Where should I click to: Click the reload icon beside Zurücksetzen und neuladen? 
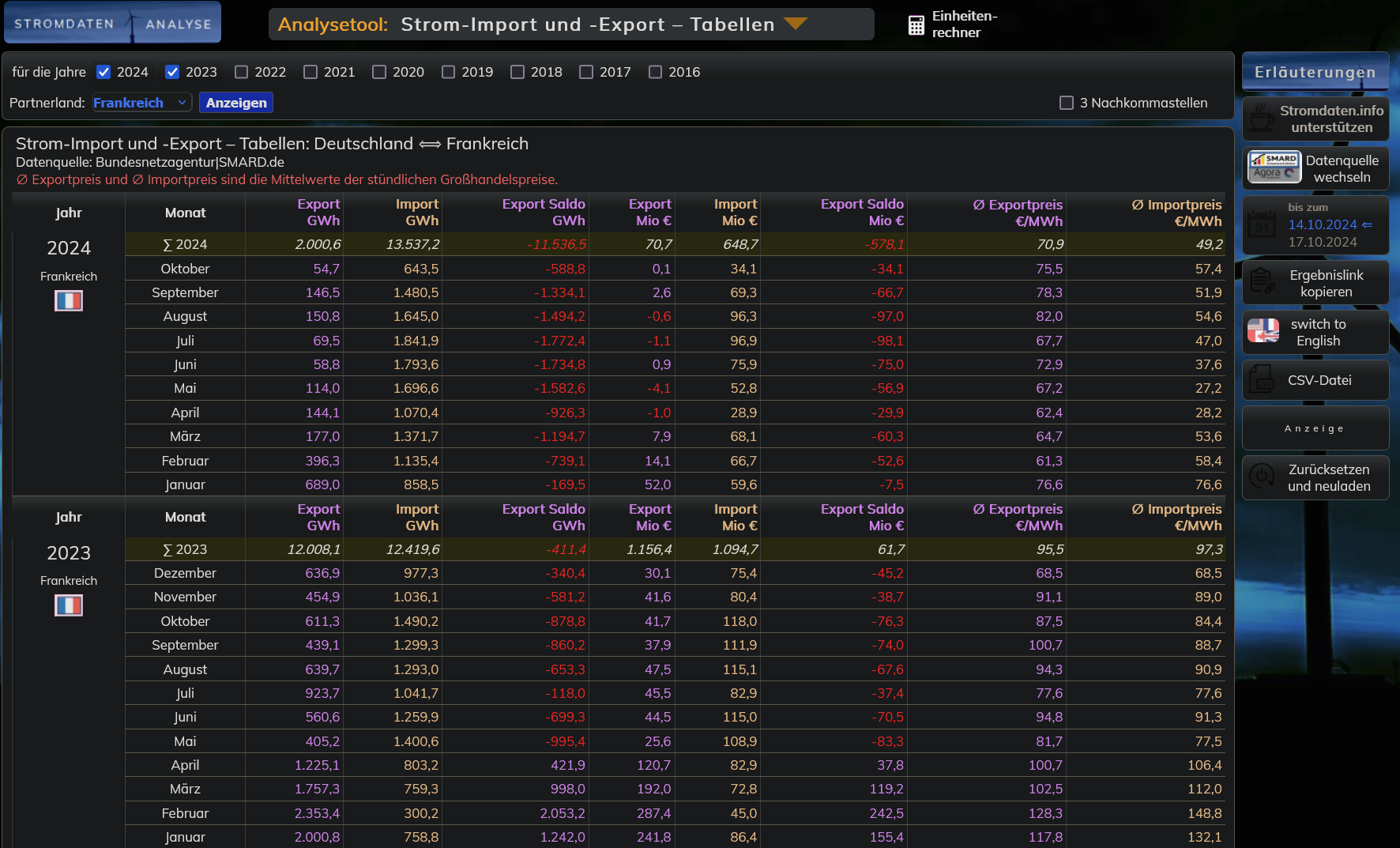tap(1262, 477)
